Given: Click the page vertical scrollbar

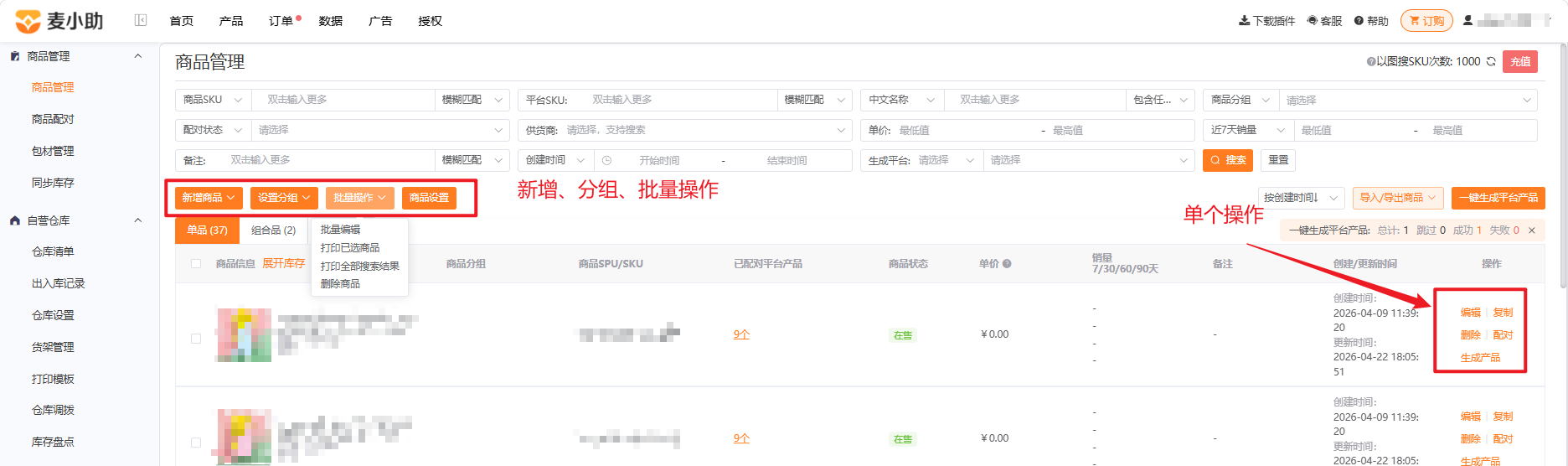Looking at the screenshot, I should [x=1563, y=168].
